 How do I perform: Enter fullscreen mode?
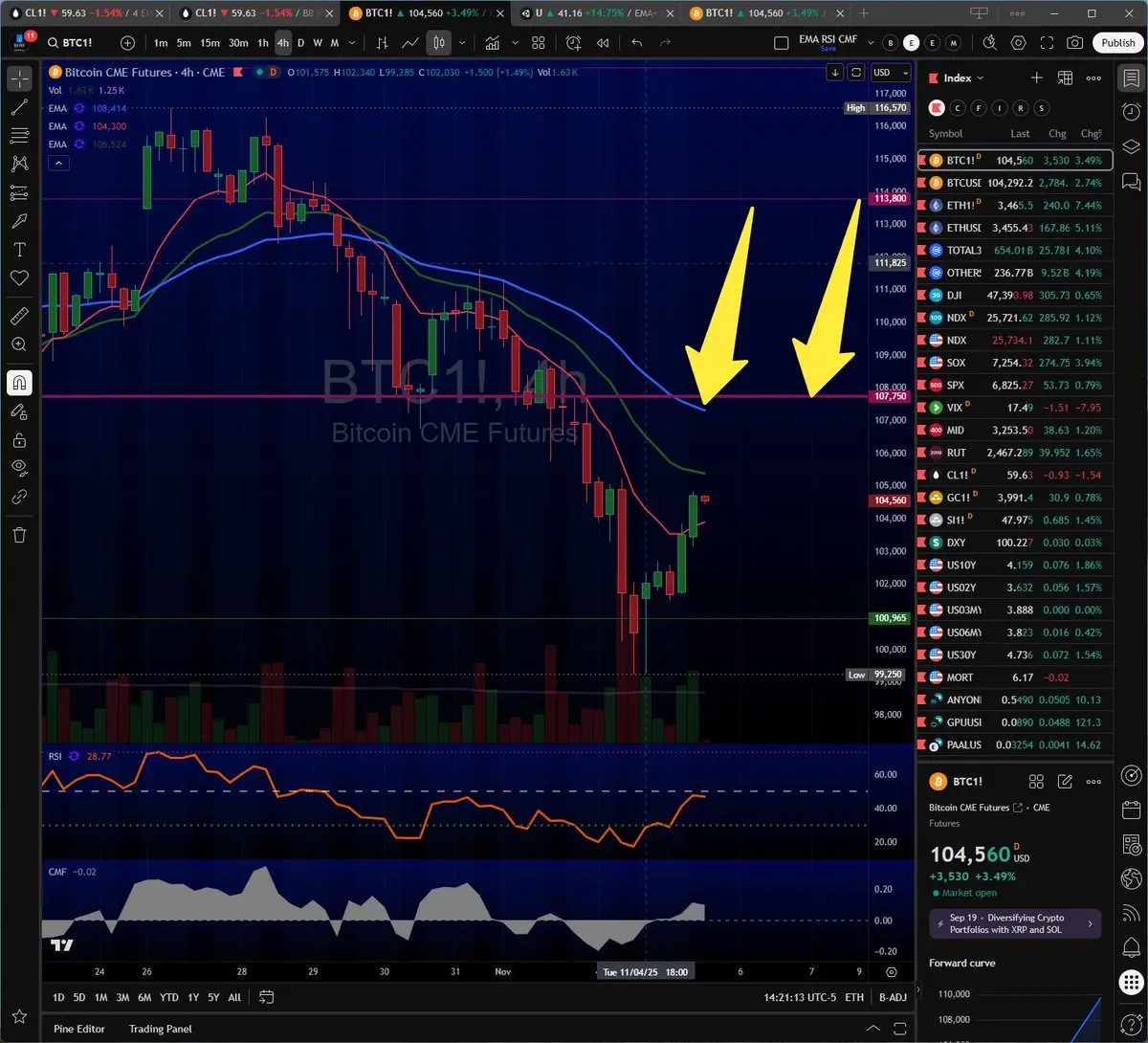[1047, 43]
